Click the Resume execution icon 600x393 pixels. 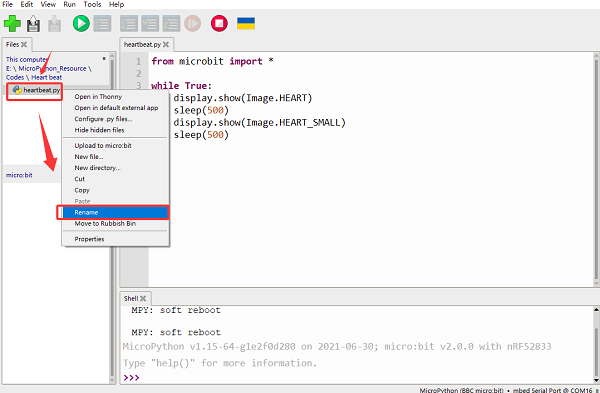pyautogui.click(x=192, y=24)
